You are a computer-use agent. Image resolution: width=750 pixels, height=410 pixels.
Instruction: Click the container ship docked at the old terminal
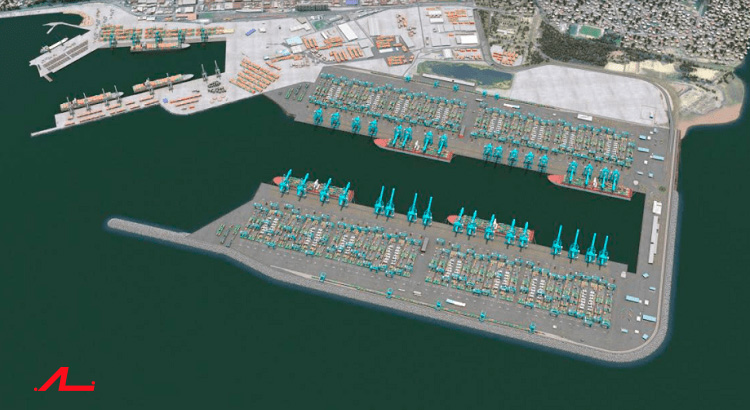(x=160, y=47)
